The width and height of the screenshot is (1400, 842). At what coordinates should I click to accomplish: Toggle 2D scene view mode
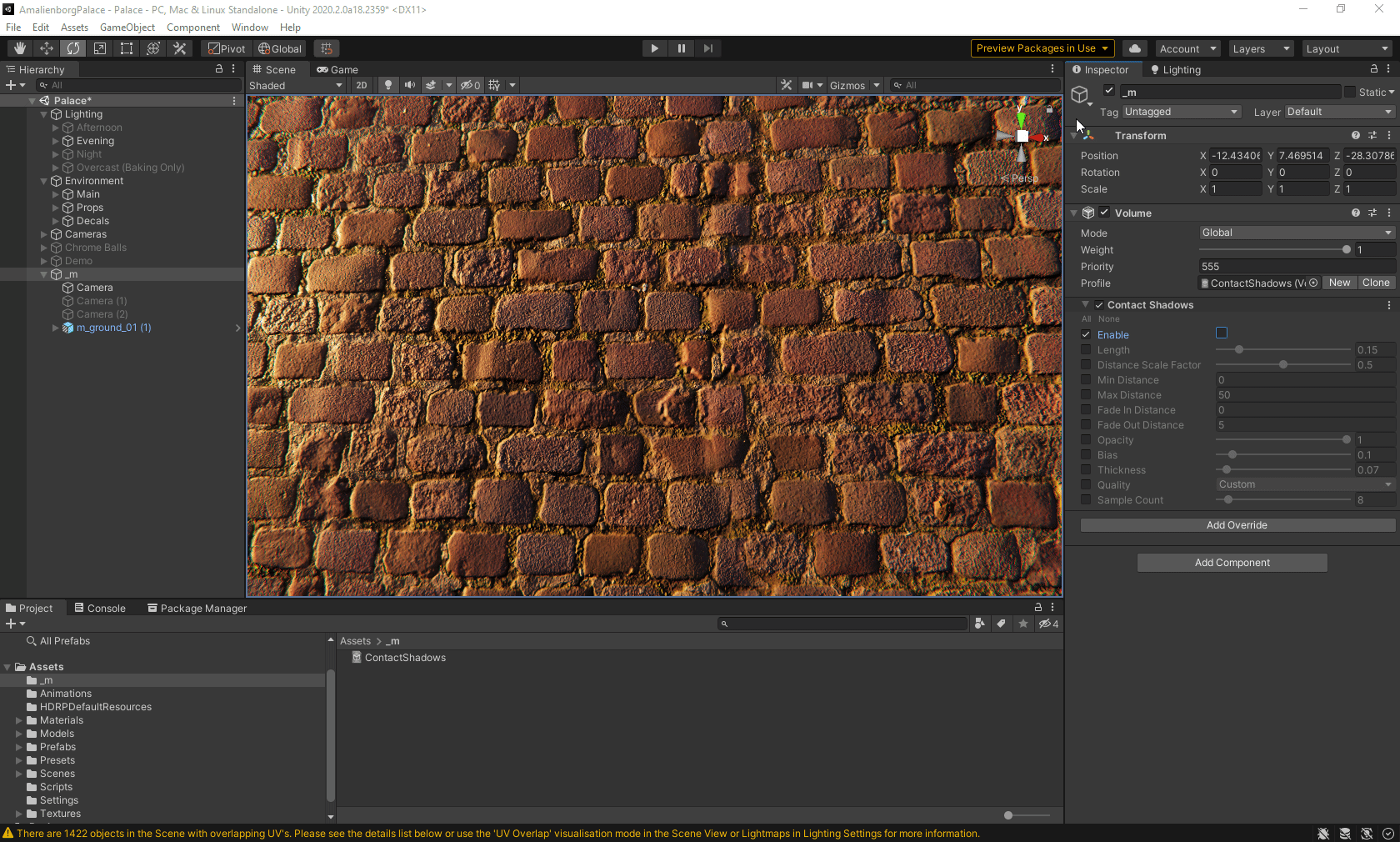coord(362,85)
